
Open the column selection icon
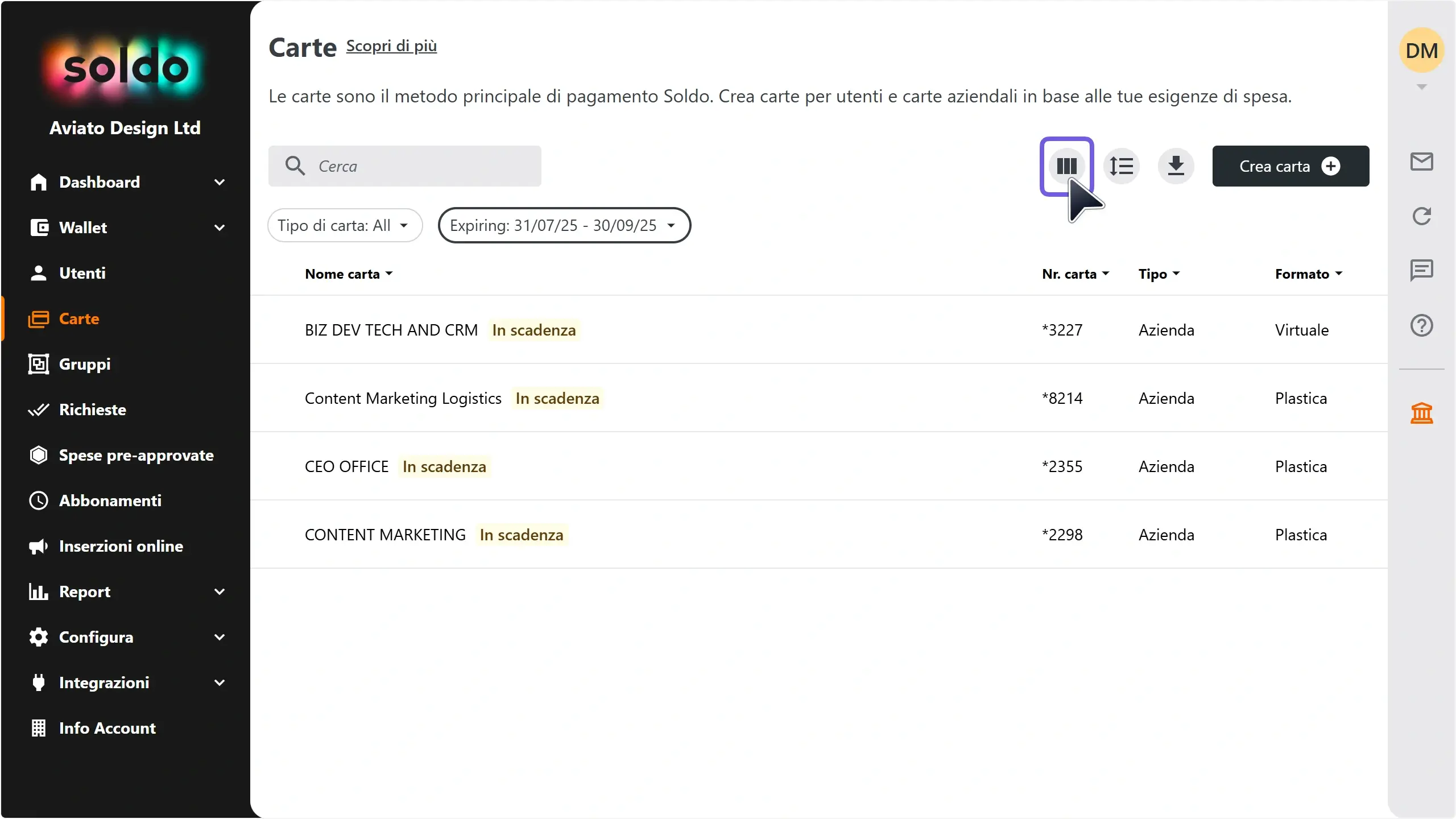coord(1066,166)
